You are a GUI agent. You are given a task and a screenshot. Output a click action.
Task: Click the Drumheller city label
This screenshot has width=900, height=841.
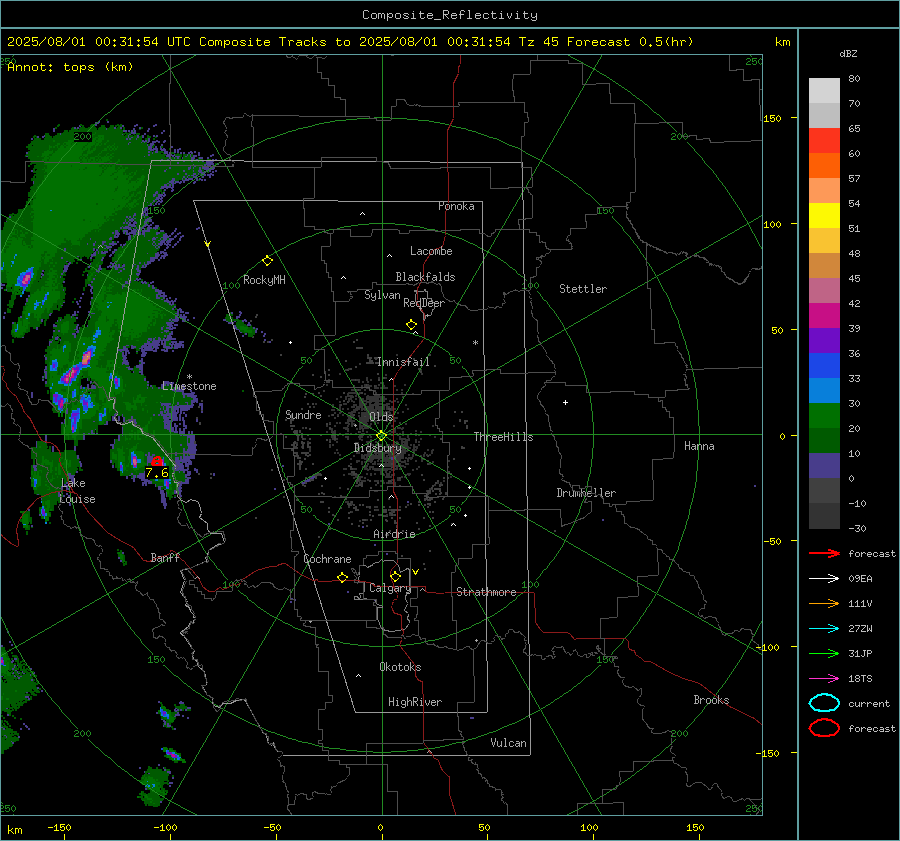pyautogui.click(x=586, y=493)
